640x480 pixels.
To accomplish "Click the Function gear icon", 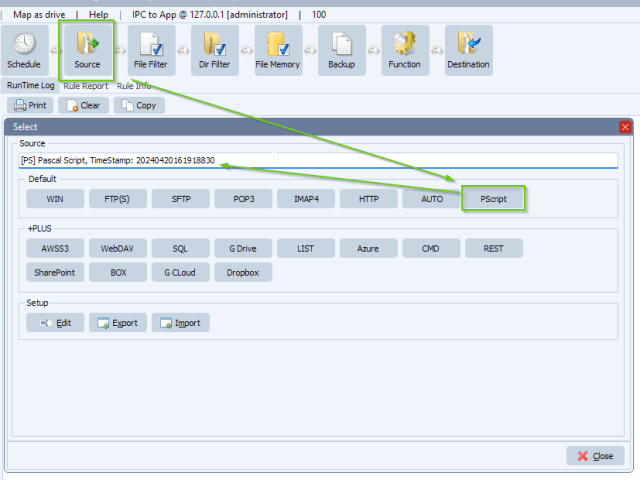I will [405, 50].
